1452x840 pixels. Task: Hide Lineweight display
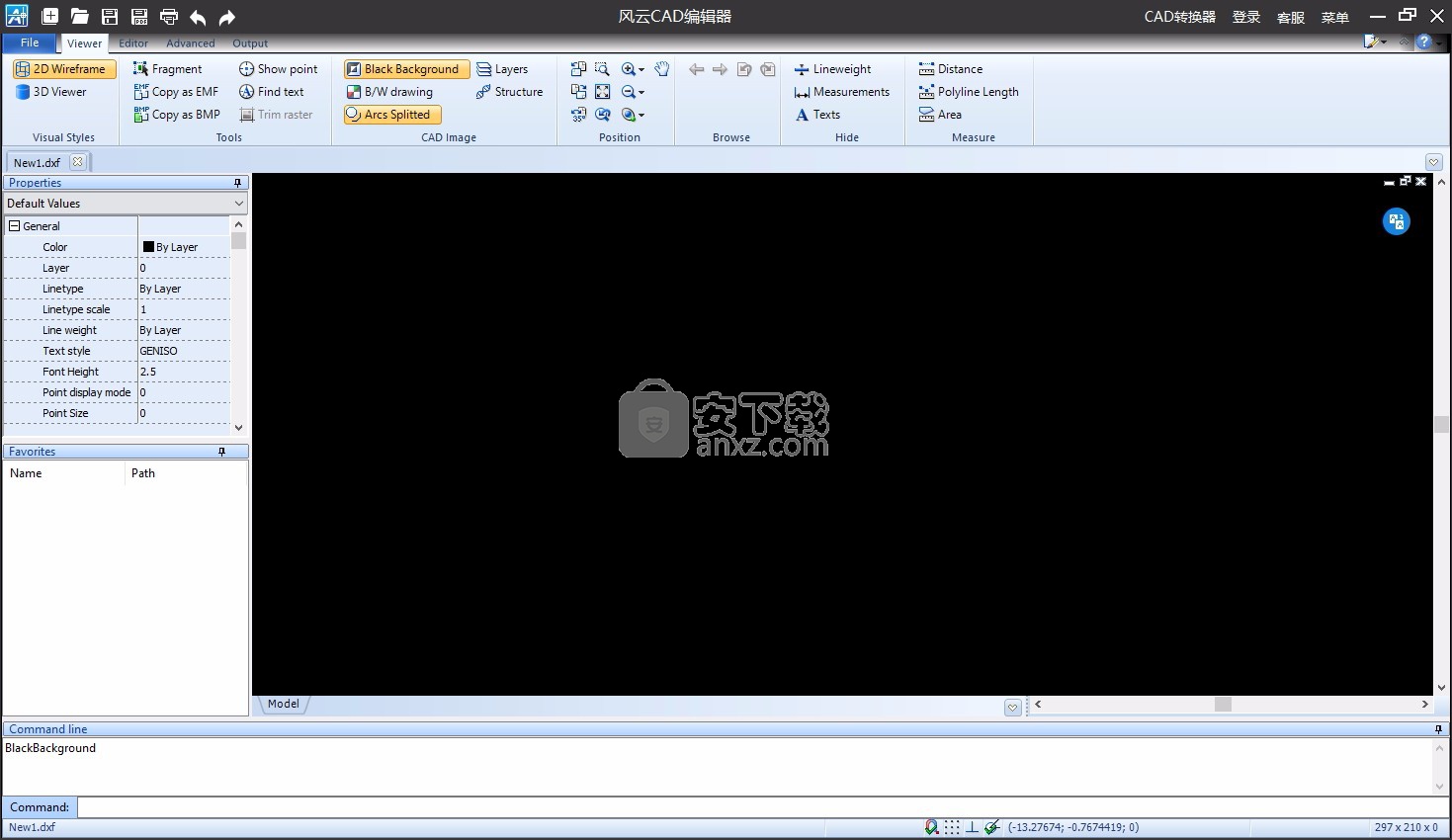832,69
